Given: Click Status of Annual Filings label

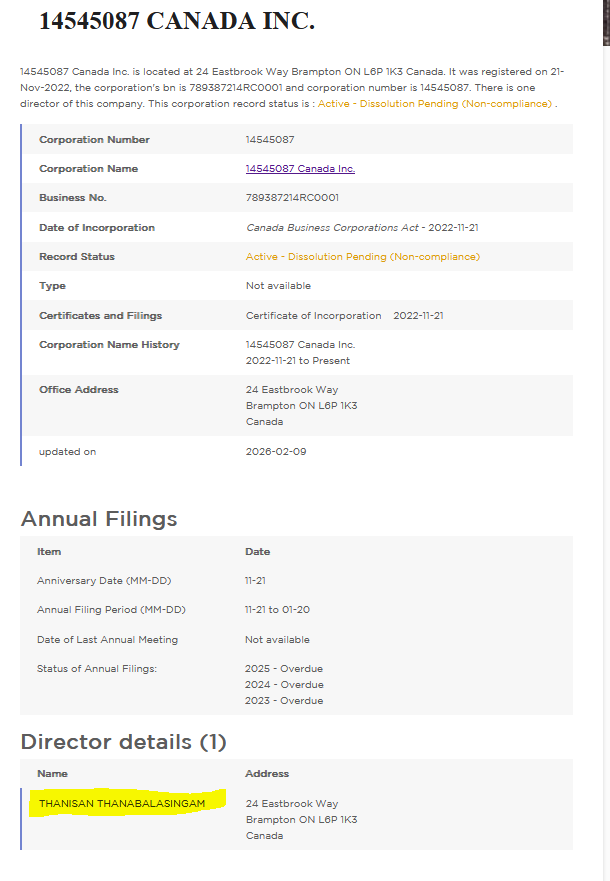Looking at the screenshot, I should (x=97, y=669).
